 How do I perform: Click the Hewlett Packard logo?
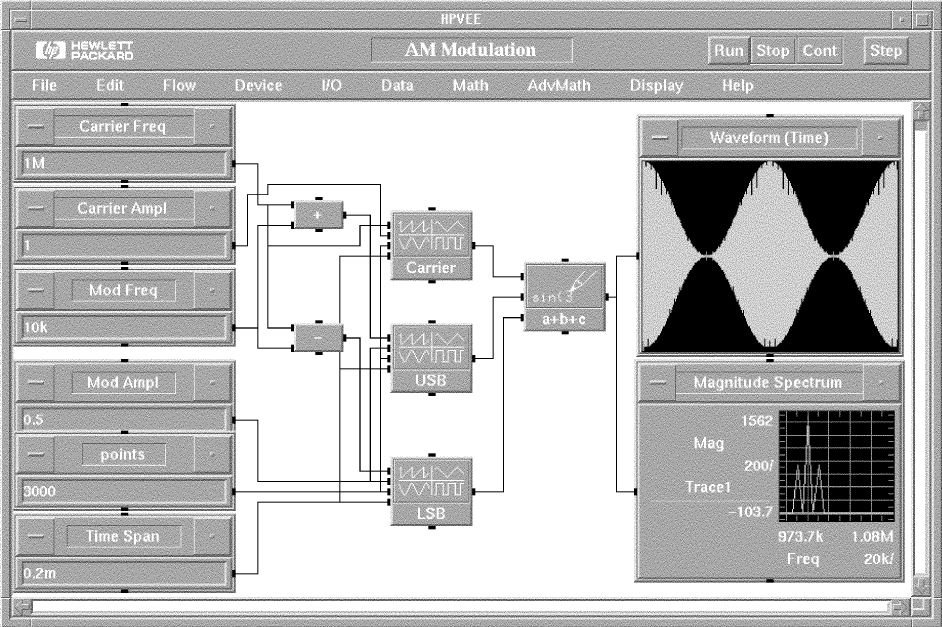pyautogui.click(x=85, y=50)
